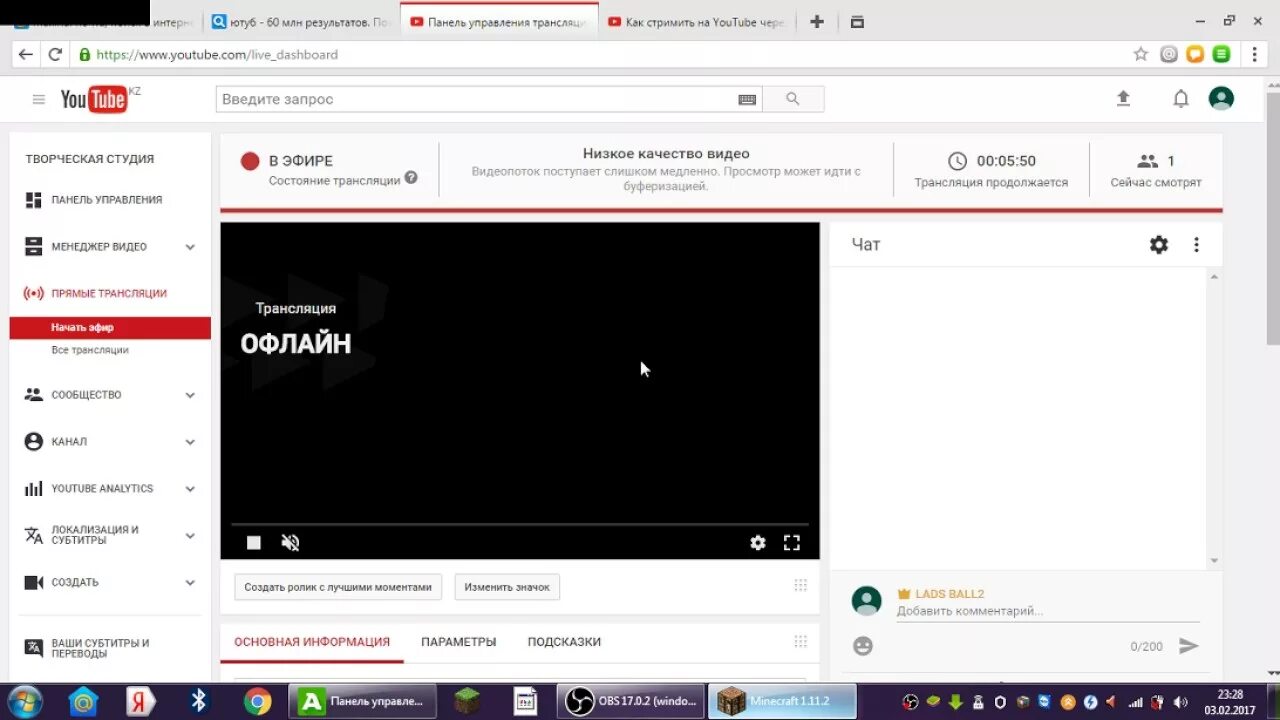Screen dimensions: 1280x720
Task: Expand Сообщество section
Action: click(x=190, y=395)
